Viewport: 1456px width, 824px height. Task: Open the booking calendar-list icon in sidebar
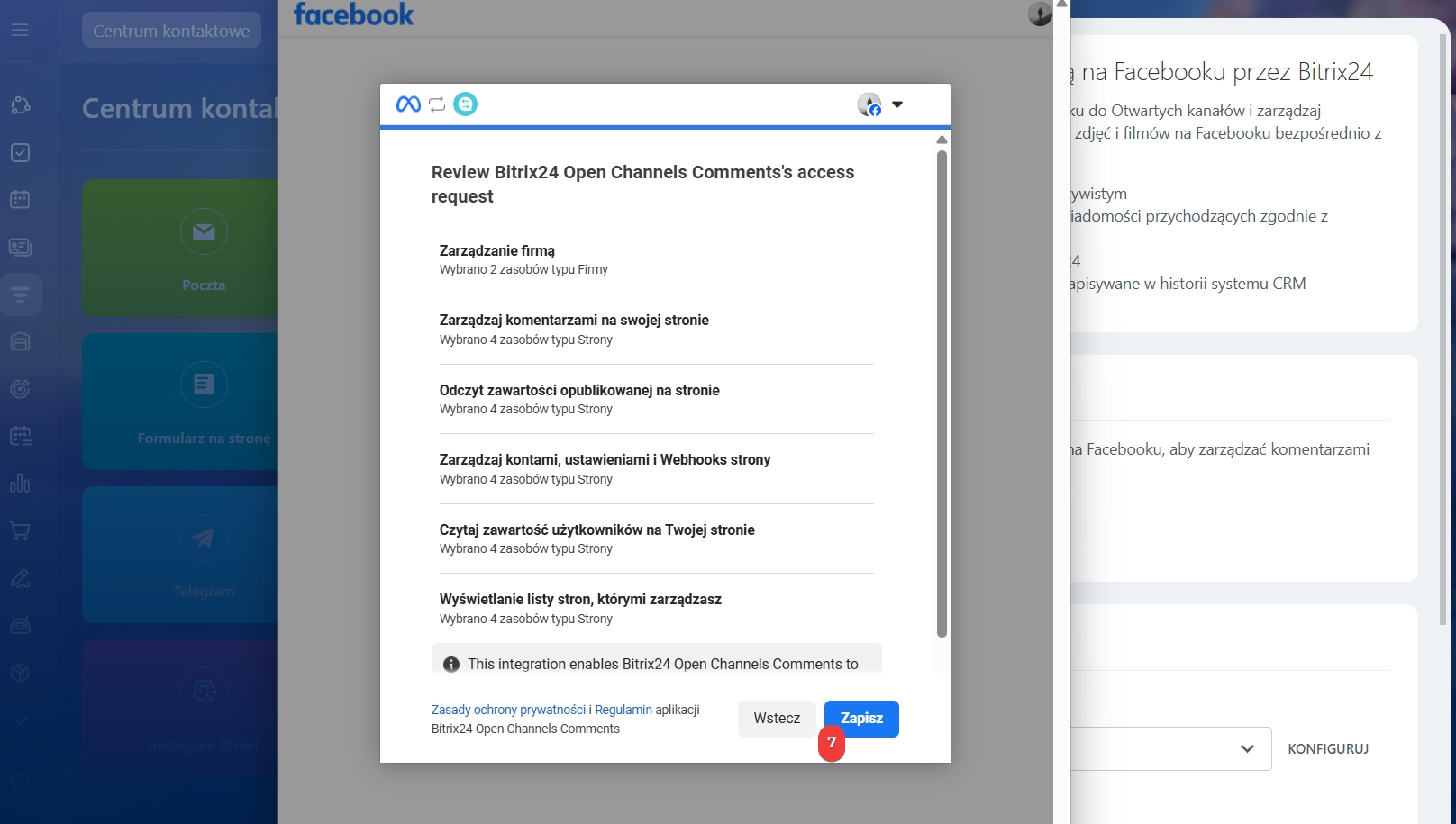point(20,436)
